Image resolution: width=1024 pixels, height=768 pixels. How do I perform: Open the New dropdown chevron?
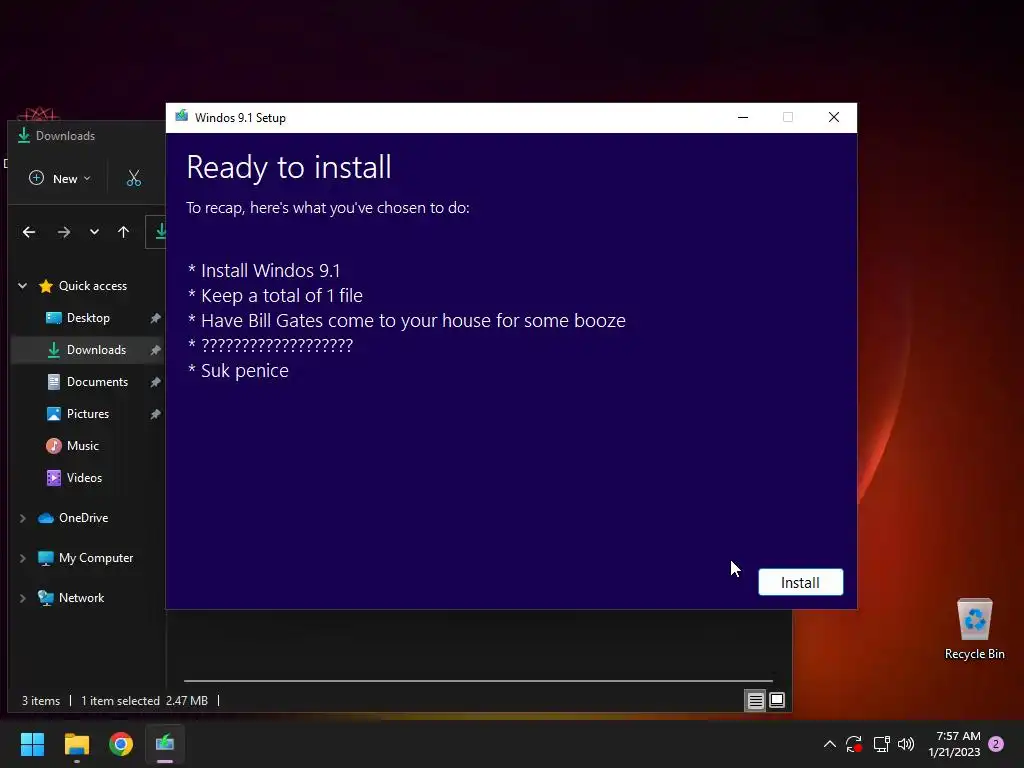88,178
